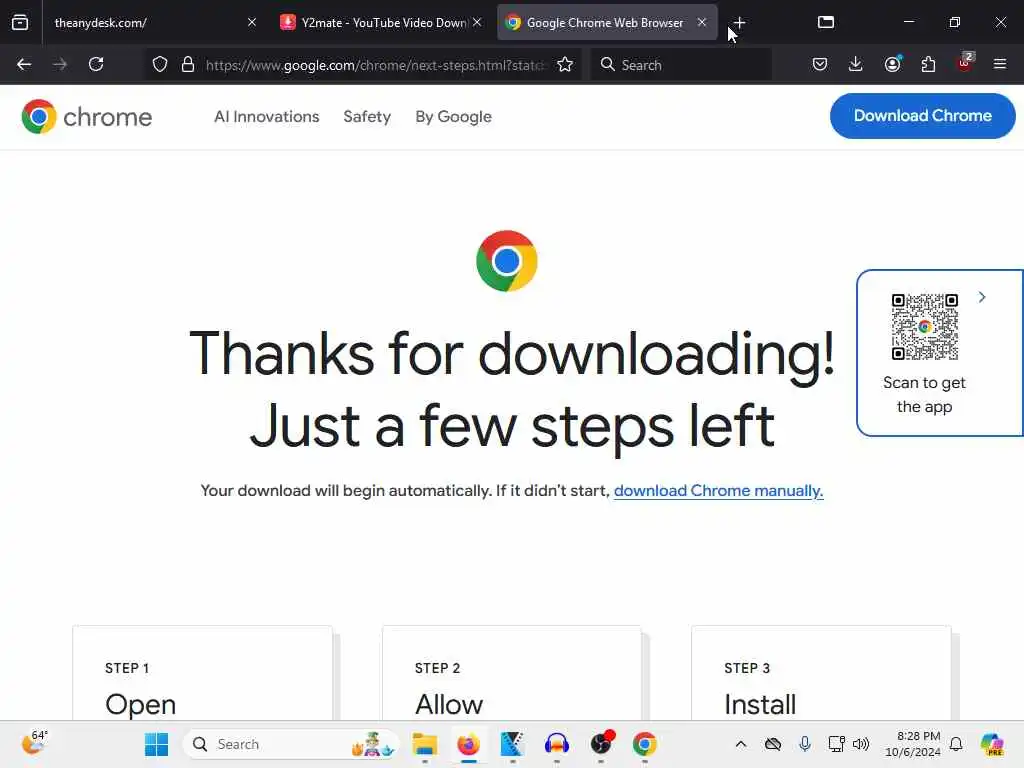Open AI Innovations menu item
Screen dimensions: 1024x768
(266, 117)
